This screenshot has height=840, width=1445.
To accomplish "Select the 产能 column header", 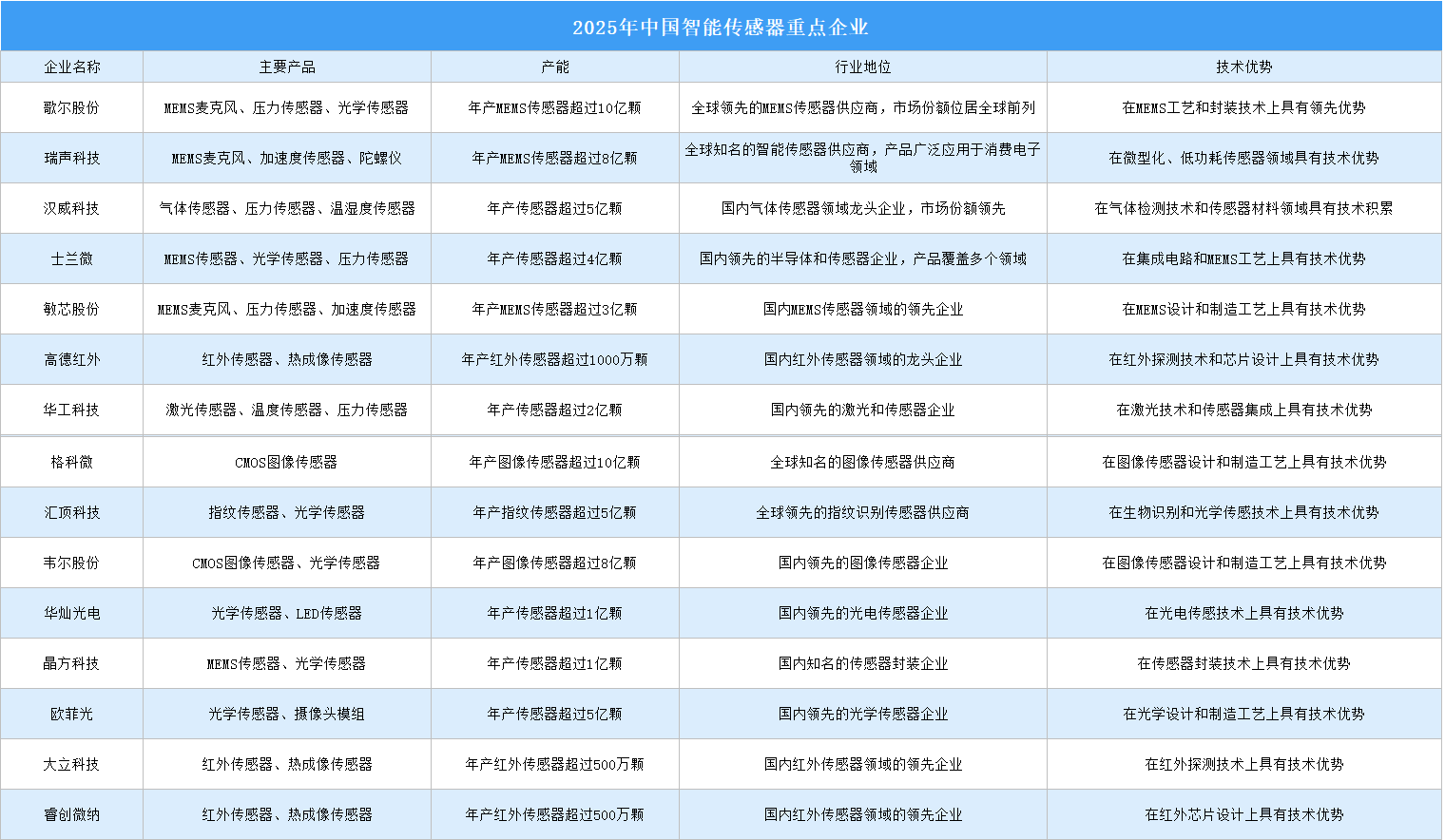I will tap(554, 67).
